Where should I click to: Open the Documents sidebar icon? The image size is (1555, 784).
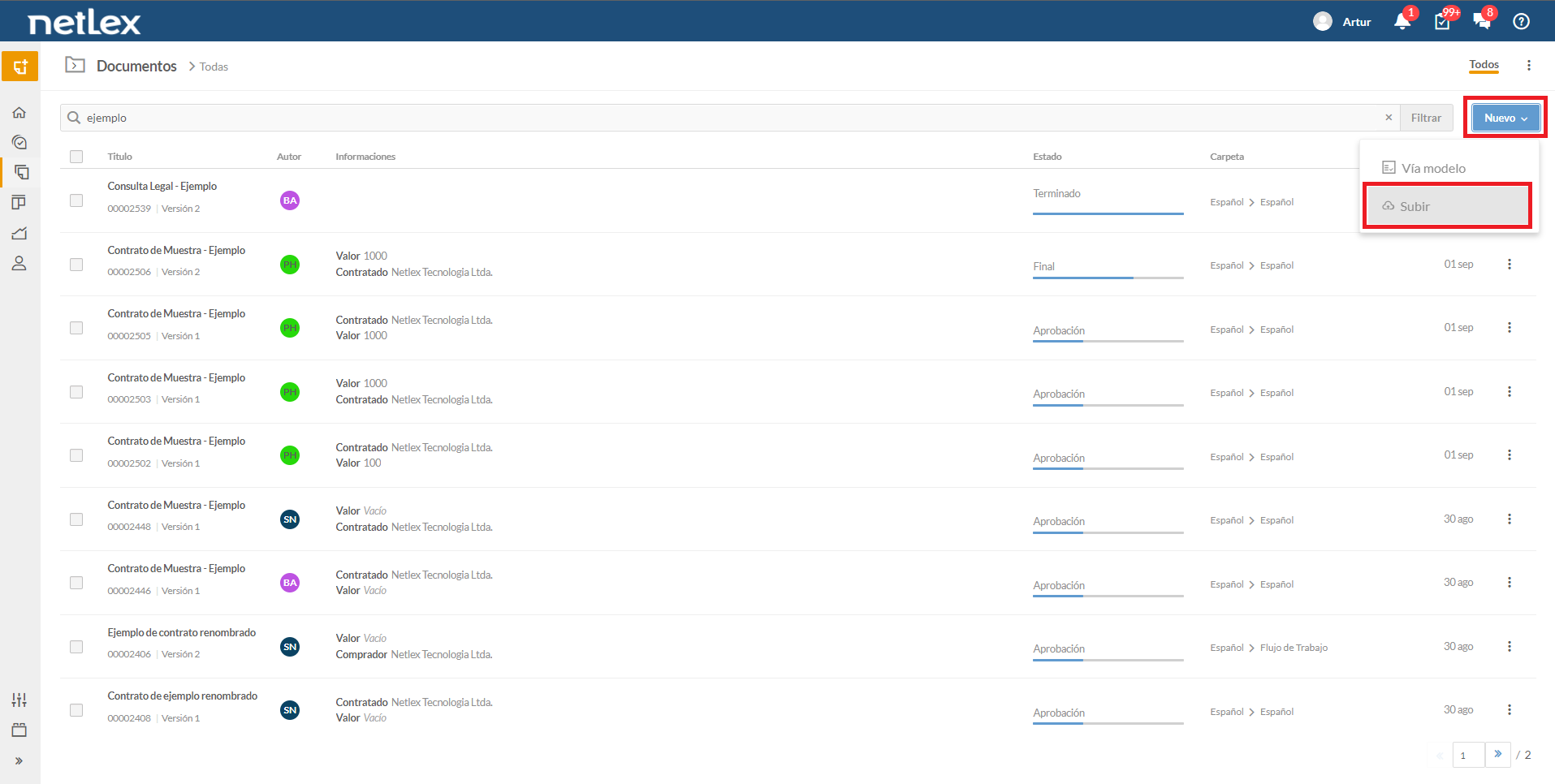(21, 172)
